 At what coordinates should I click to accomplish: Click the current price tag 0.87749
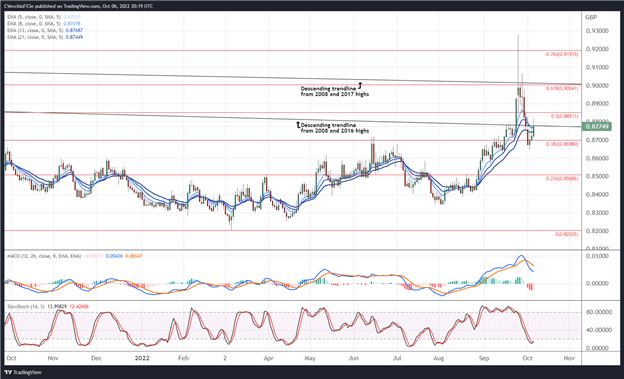click(596, 127)
